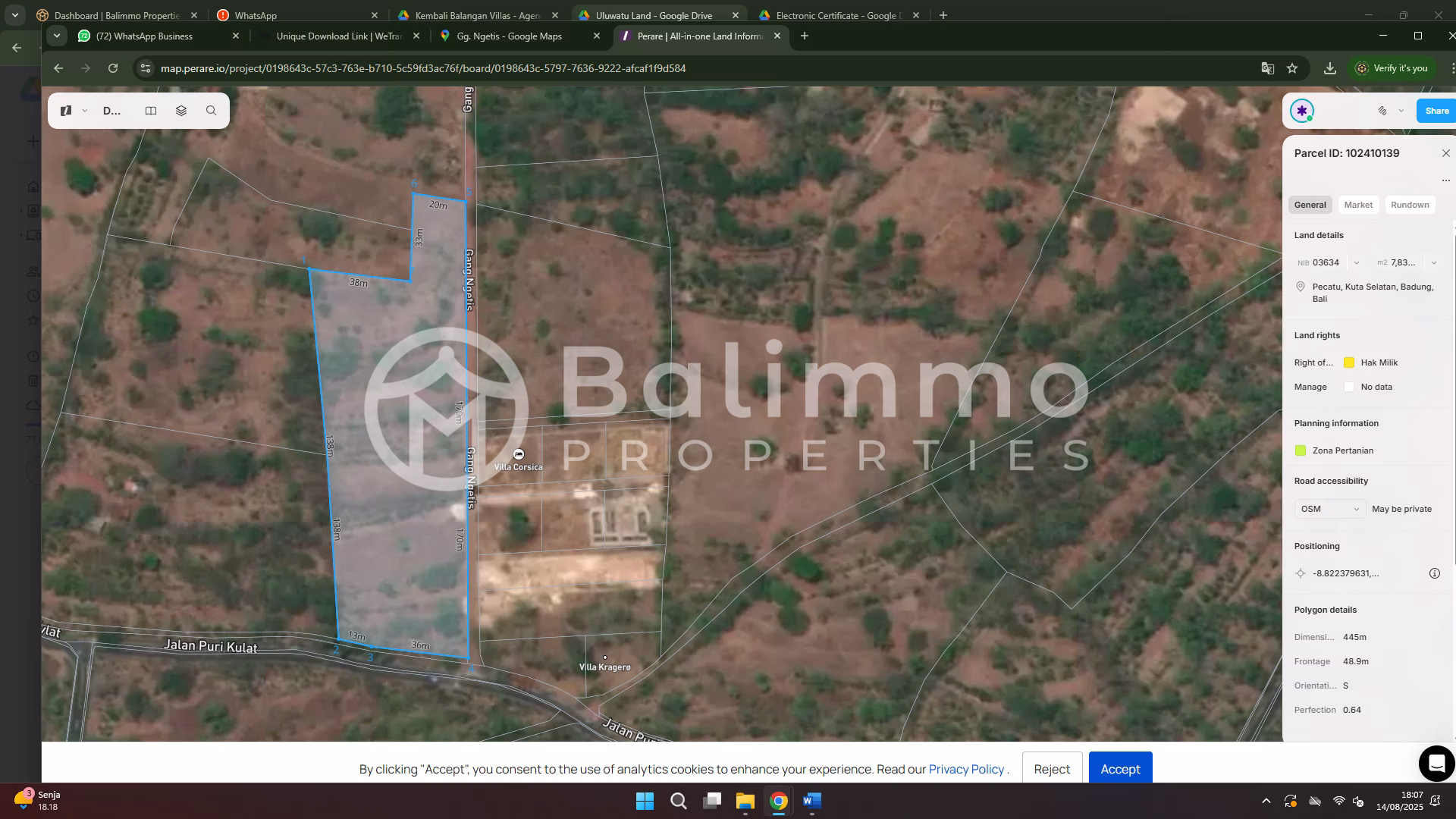Accept the analytics cookies

coord(1119,769)
